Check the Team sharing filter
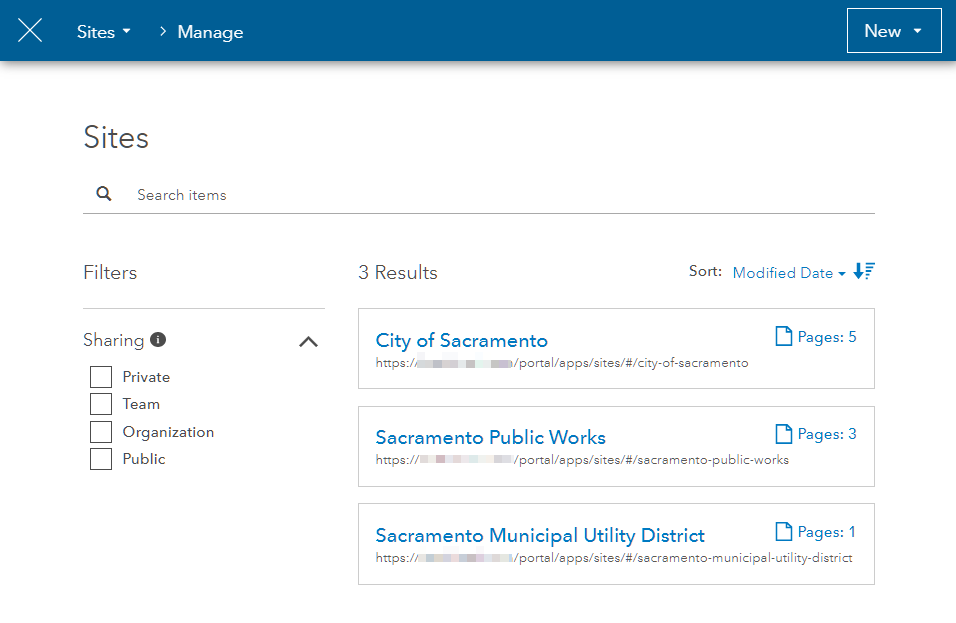This screenshot has width=956, height=623. point(101,404)
